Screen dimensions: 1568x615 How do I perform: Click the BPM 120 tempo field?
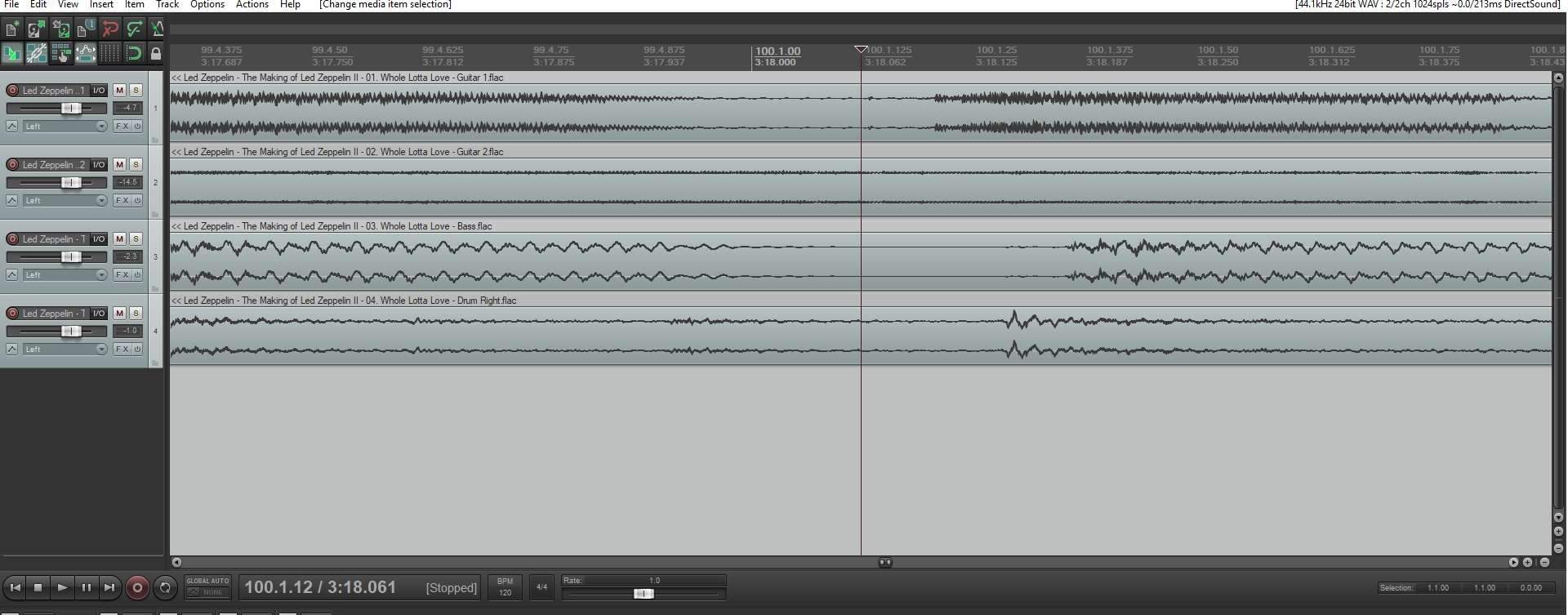click(505, 587)
